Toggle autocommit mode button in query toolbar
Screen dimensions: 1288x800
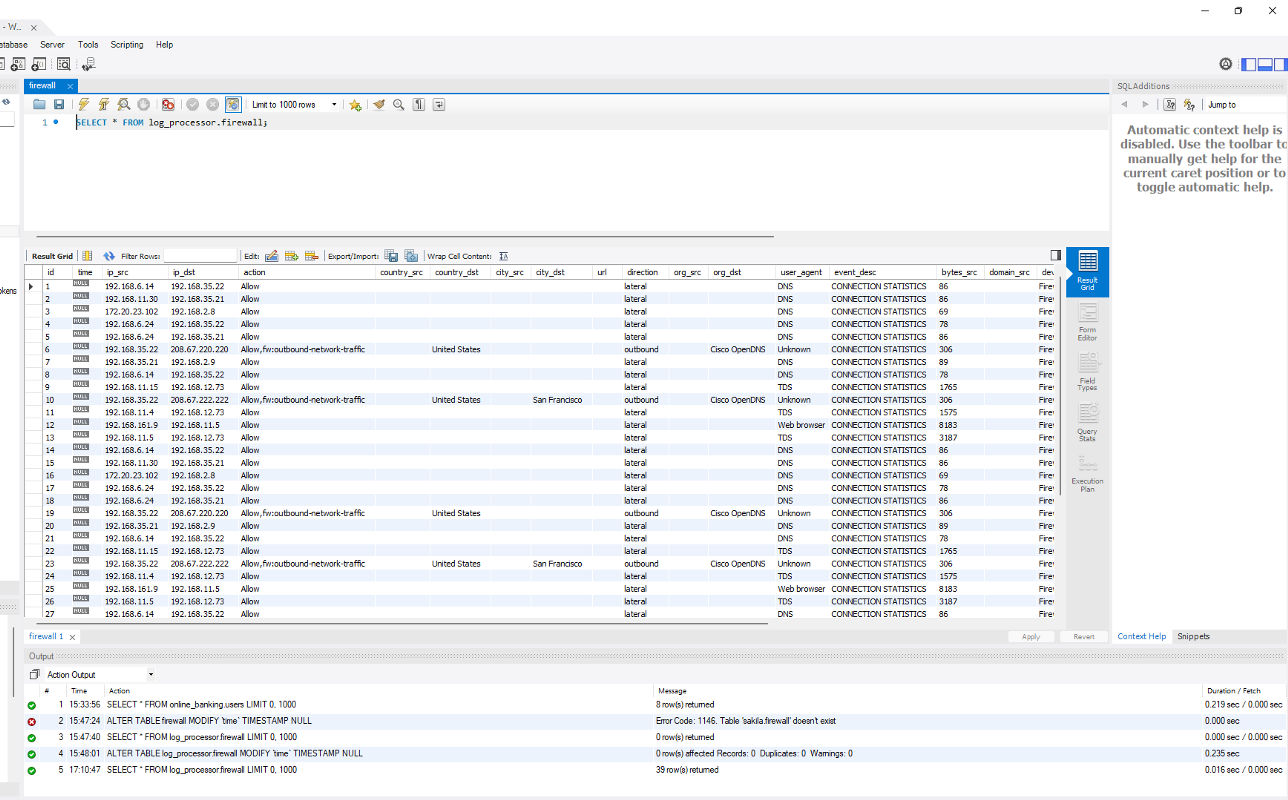pos(232,104)
